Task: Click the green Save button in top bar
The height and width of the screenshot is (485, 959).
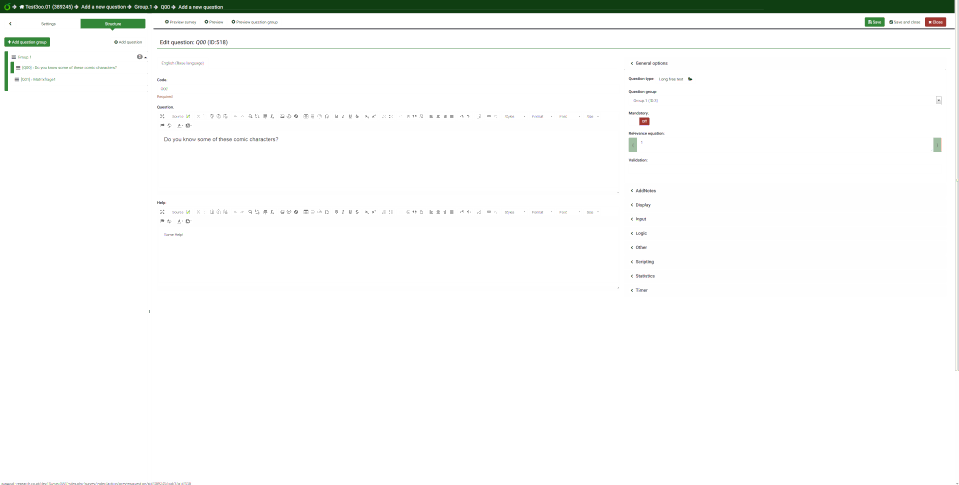Action: click(874, 21)
